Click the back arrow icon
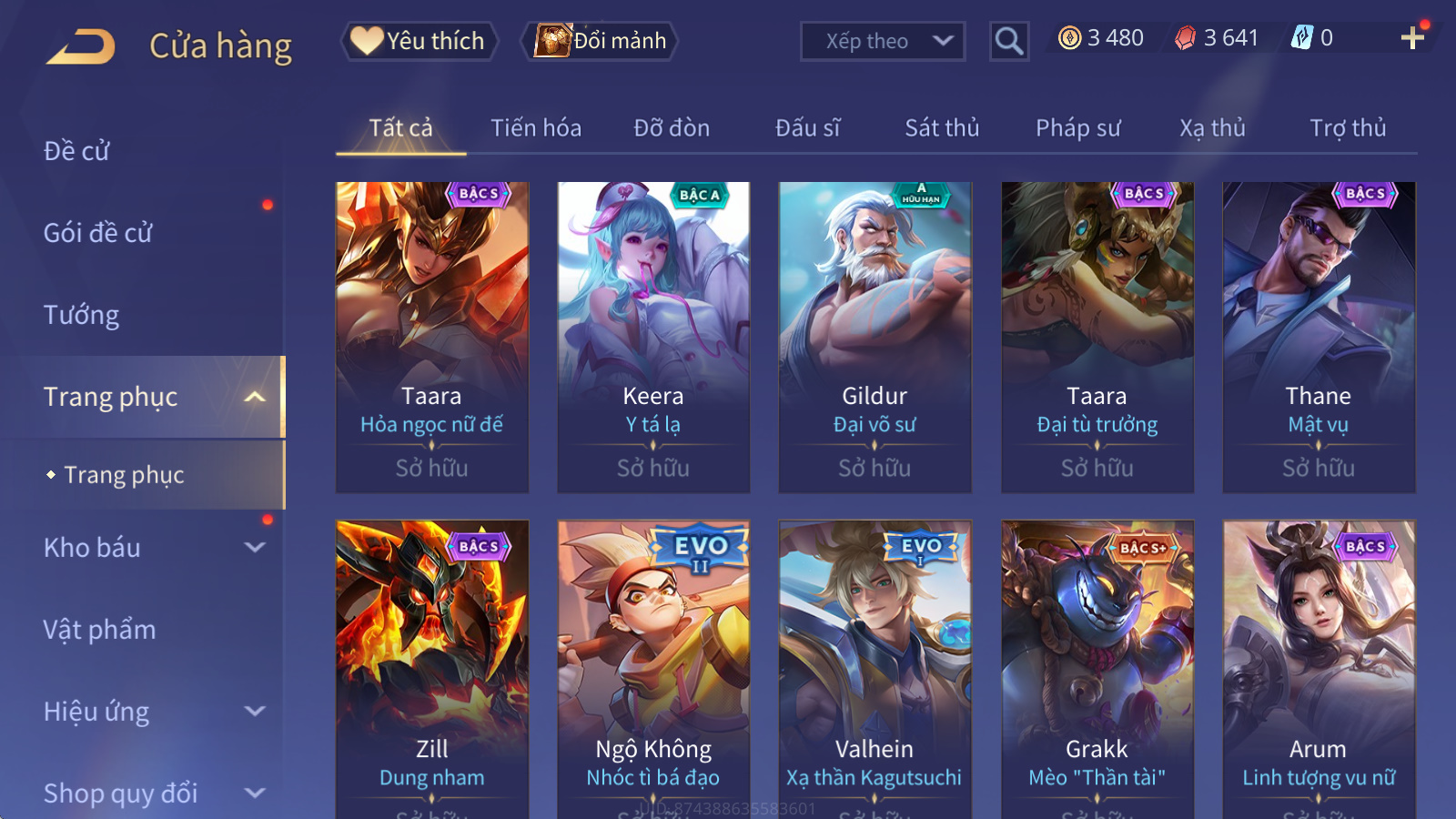 tap(81, 46)
